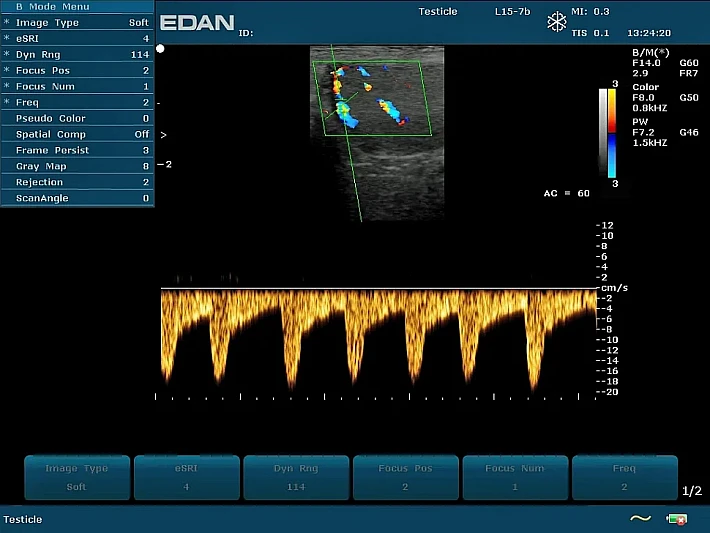
Task: Click the battery status icon
Action: (x=677, y=519)
